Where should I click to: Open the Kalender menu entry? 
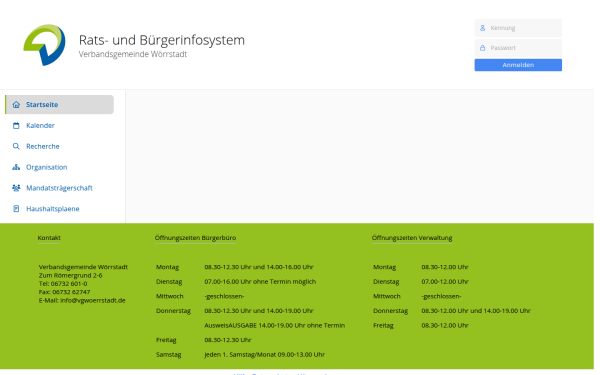tap(59, 126)
